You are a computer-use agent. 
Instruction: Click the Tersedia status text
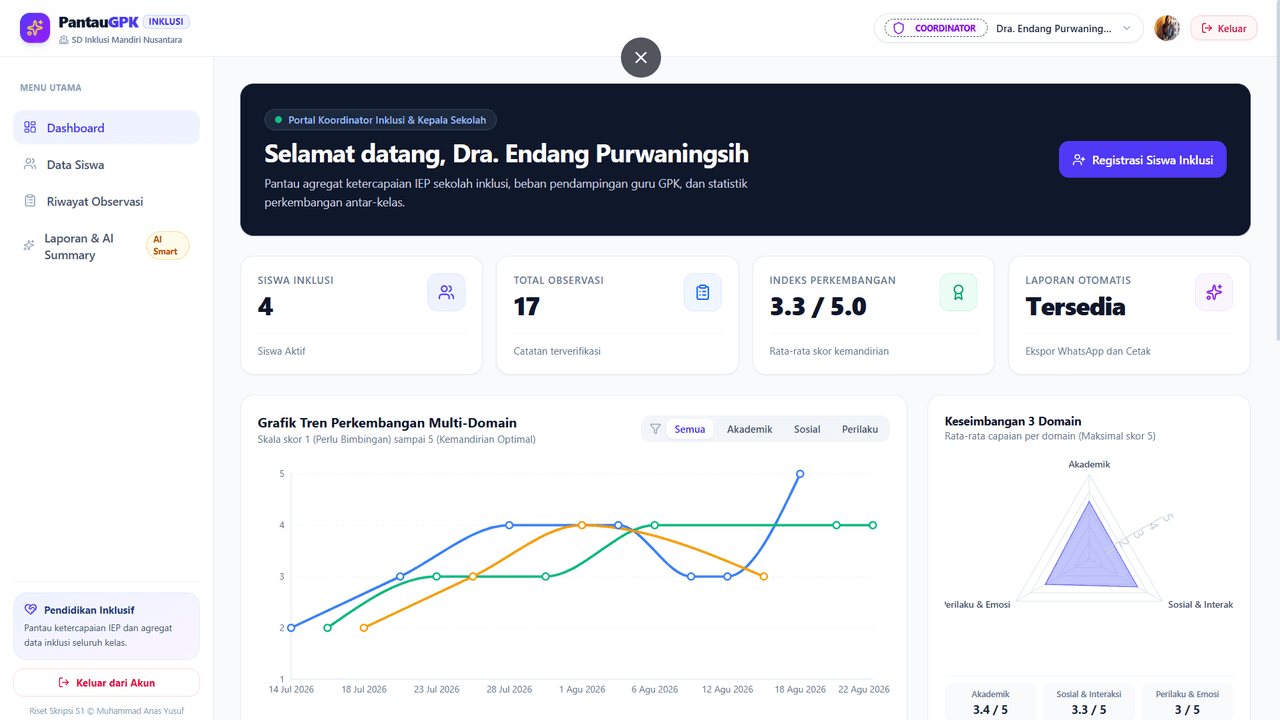[x=1075, y=307]
